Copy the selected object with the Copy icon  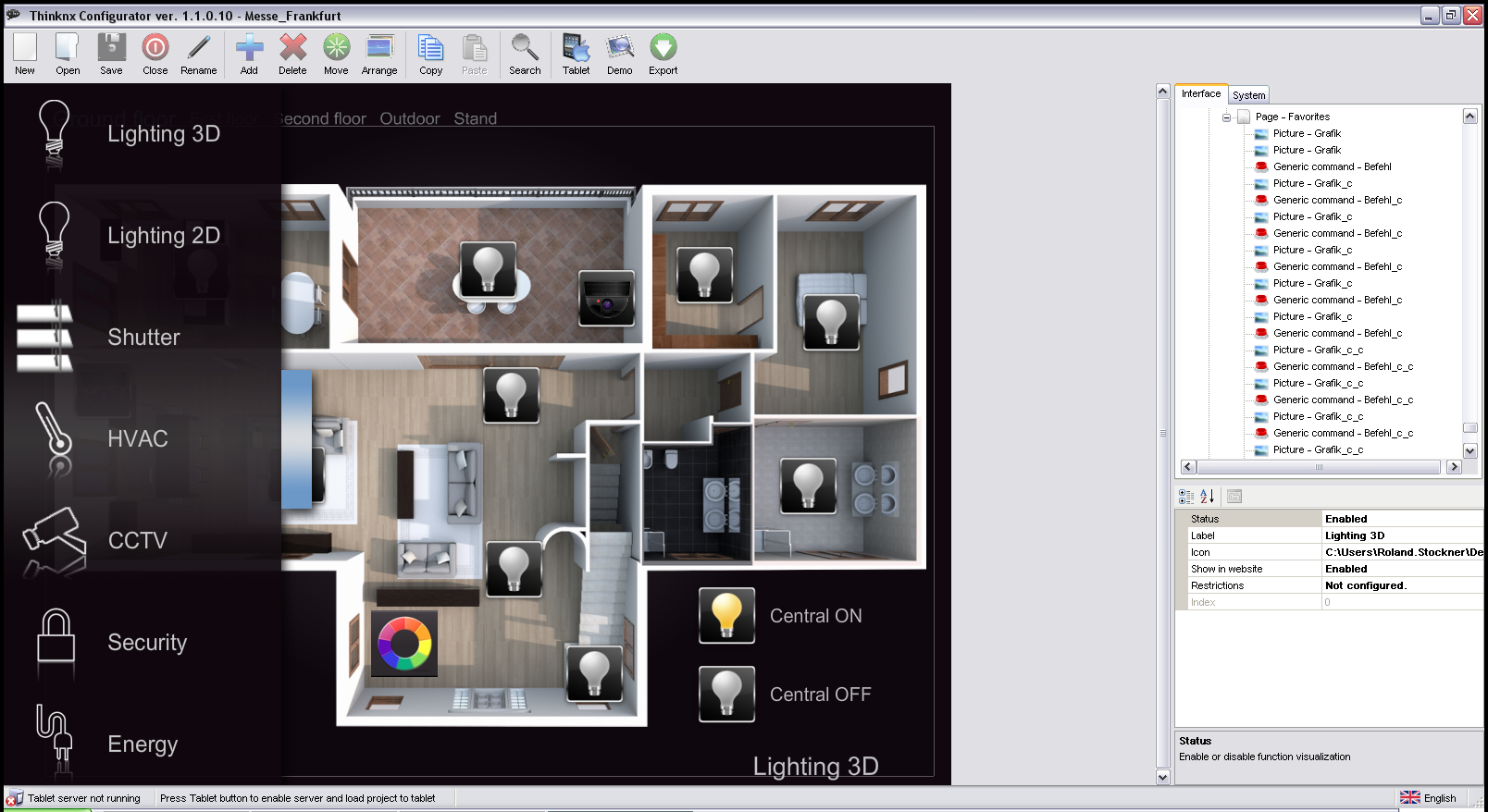tap(430, 54)
